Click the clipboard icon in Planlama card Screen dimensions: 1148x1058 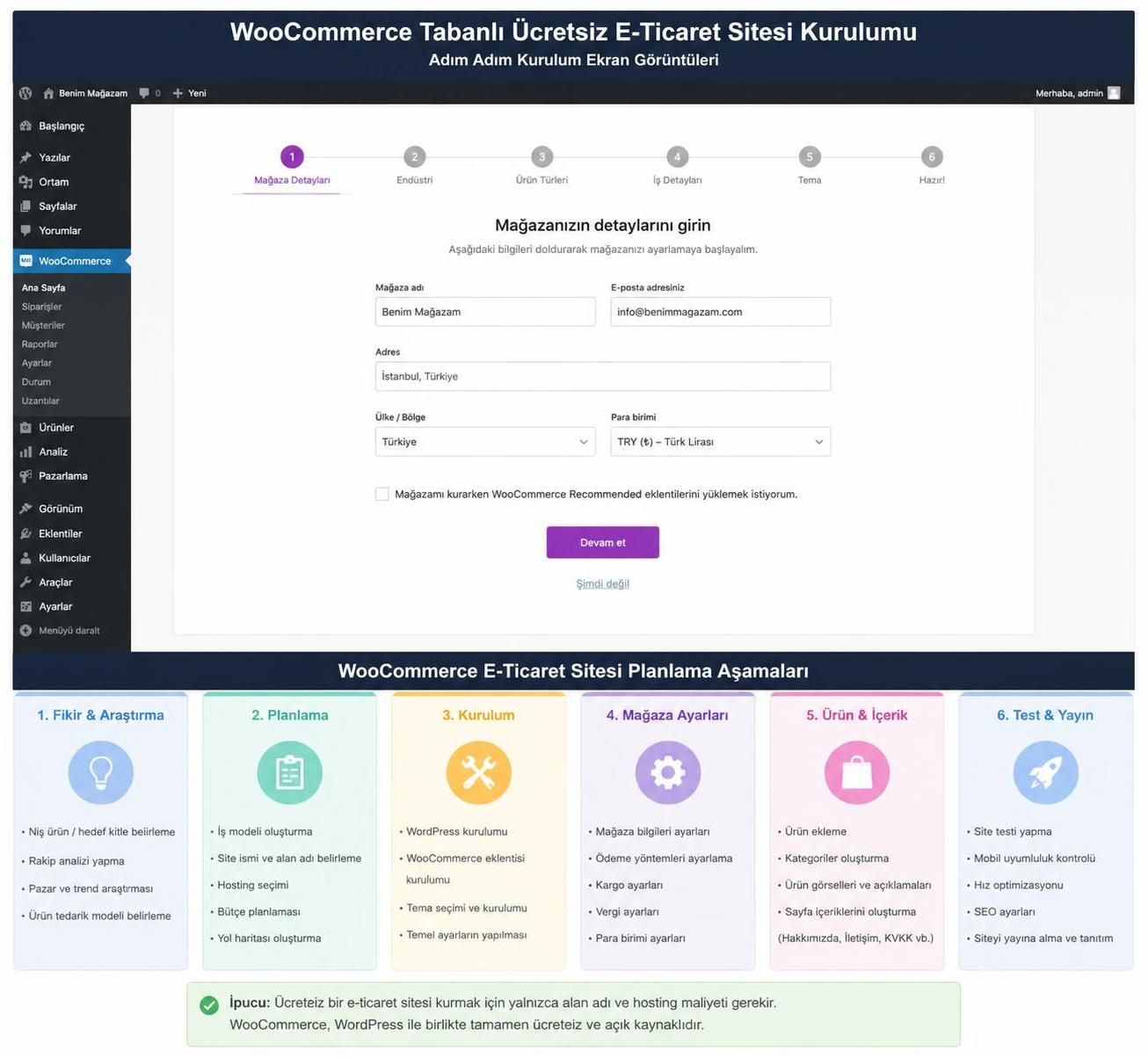pyautogui.click(x=290, y=772)
